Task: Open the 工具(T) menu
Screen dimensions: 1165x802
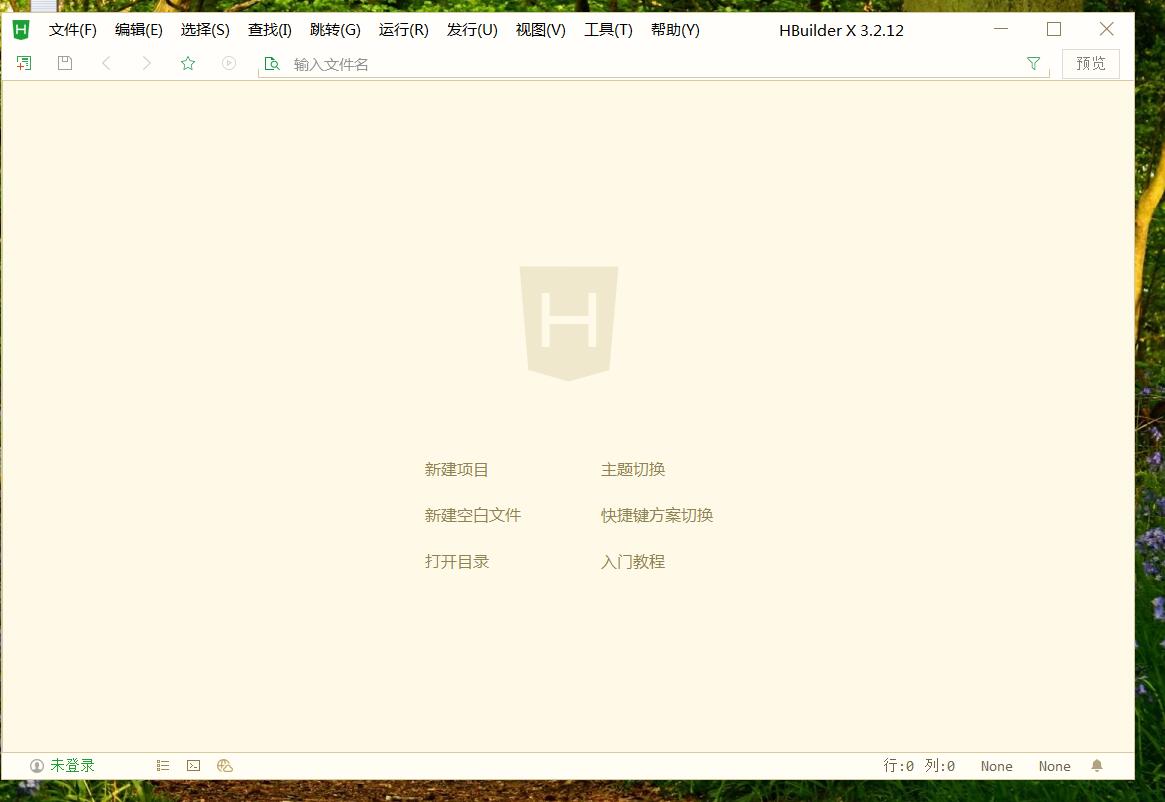Action: click(608, 30)
